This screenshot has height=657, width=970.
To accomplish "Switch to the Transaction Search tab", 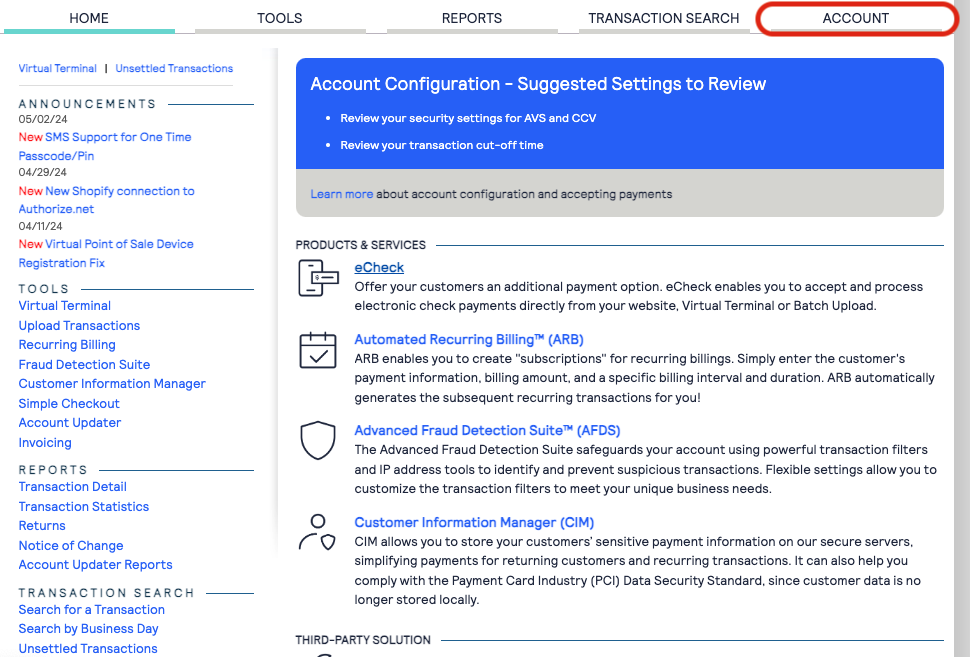I will 664,18.
